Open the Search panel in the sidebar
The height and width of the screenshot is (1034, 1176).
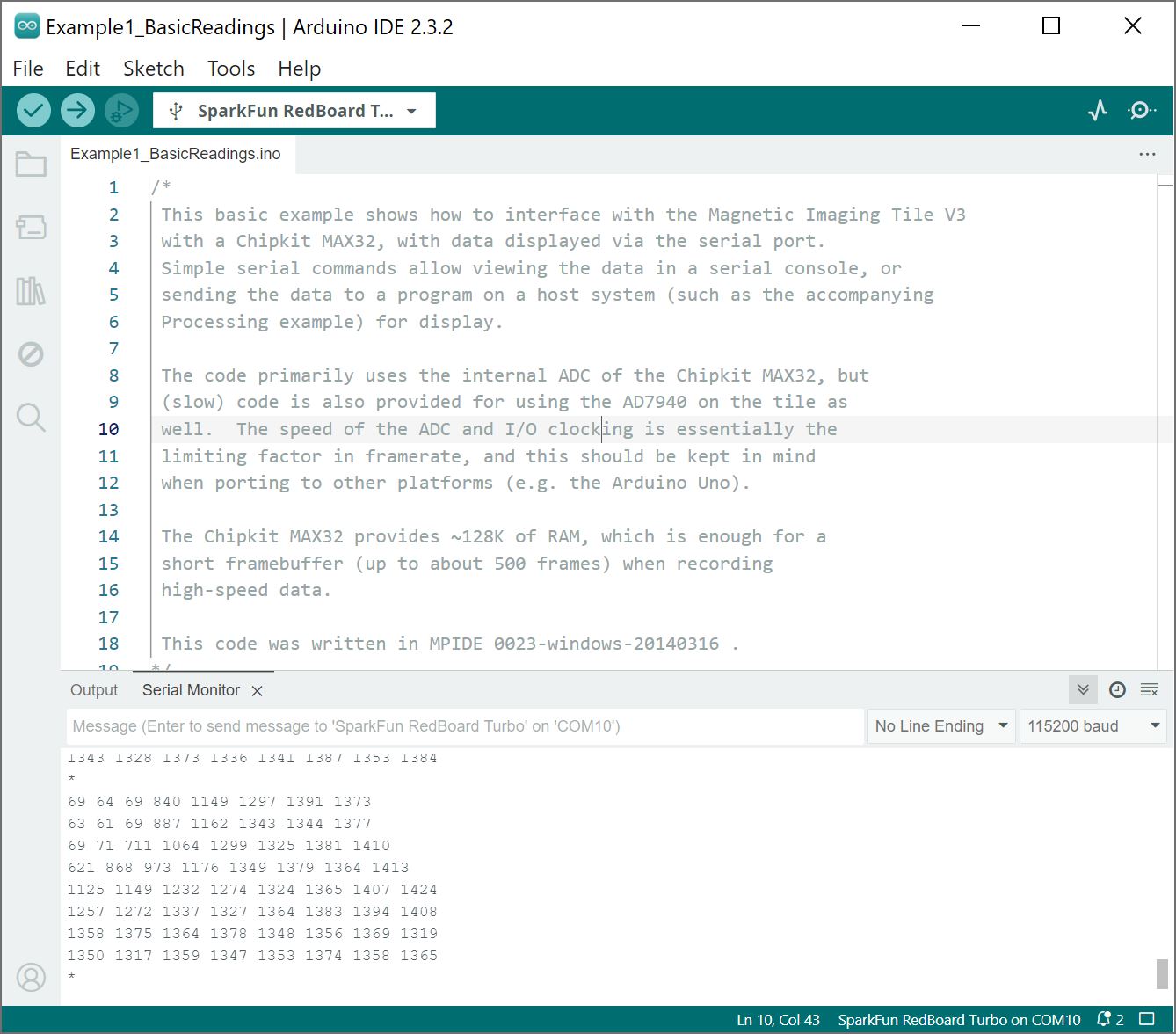coord(31,417)
